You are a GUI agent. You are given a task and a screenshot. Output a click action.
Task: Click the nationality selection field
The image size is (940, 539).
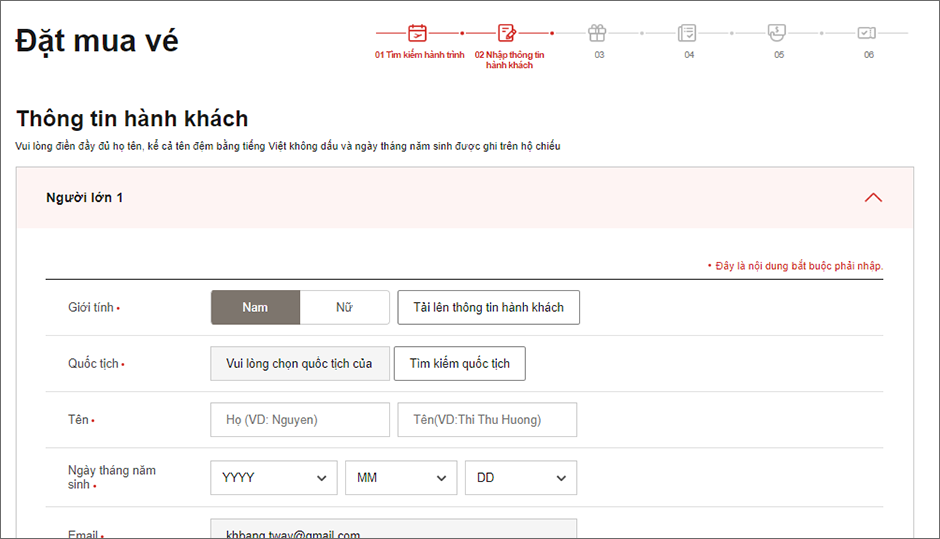(299, 364)
